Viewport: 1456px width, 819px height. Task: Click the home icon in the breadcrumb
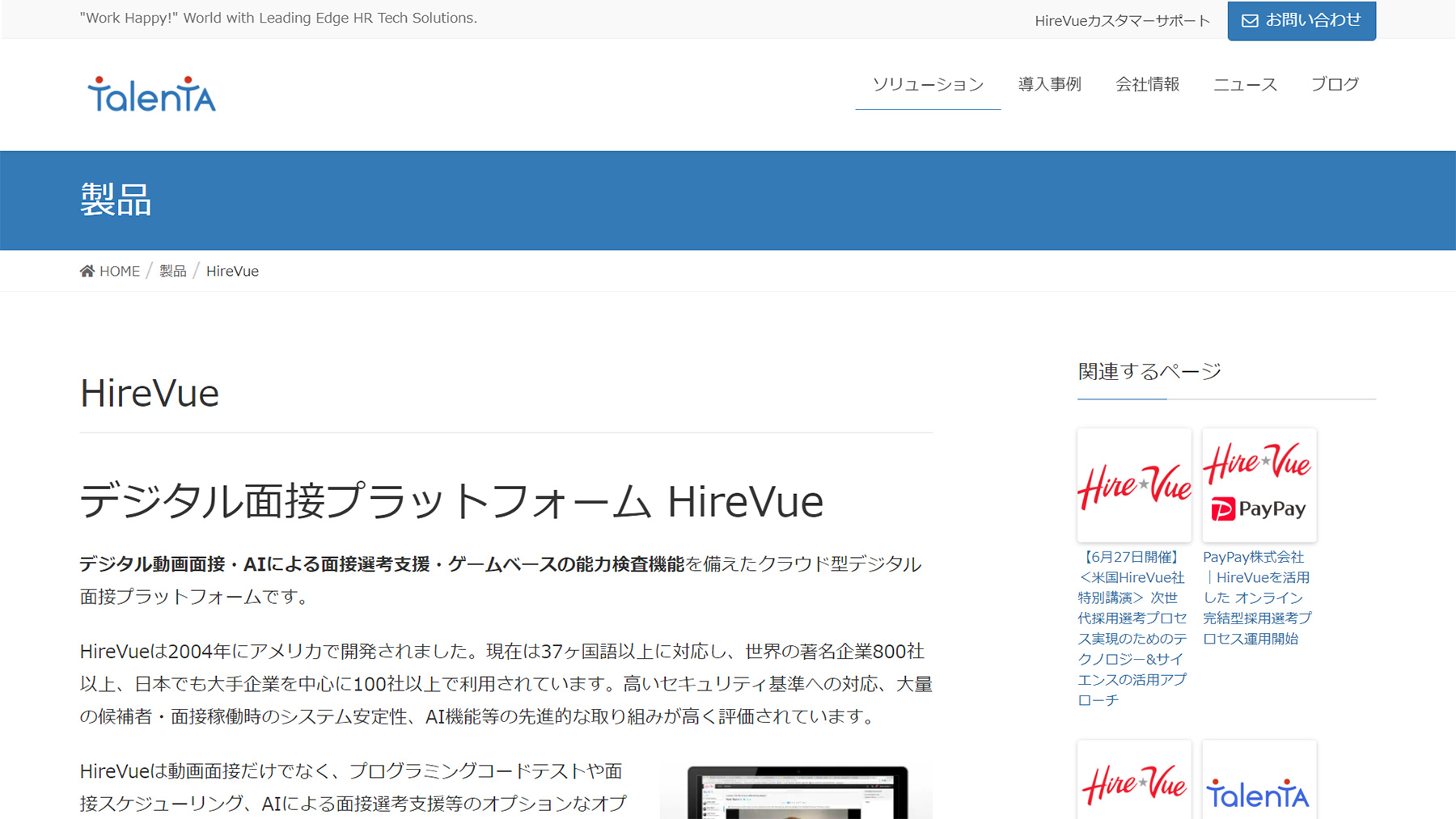coord(87,271)
